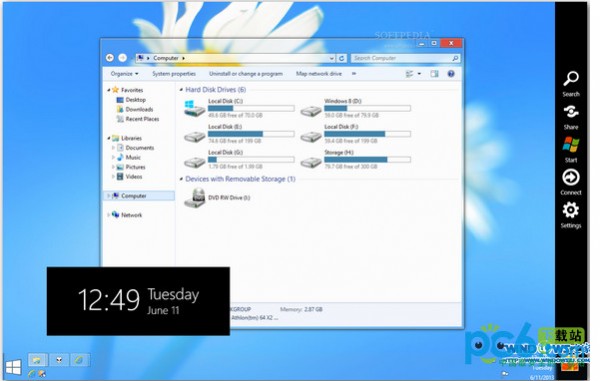The width and height of the screenshot is (600, 381).
Task: Refresh the Computer address bar
Action: click(341, 58)
